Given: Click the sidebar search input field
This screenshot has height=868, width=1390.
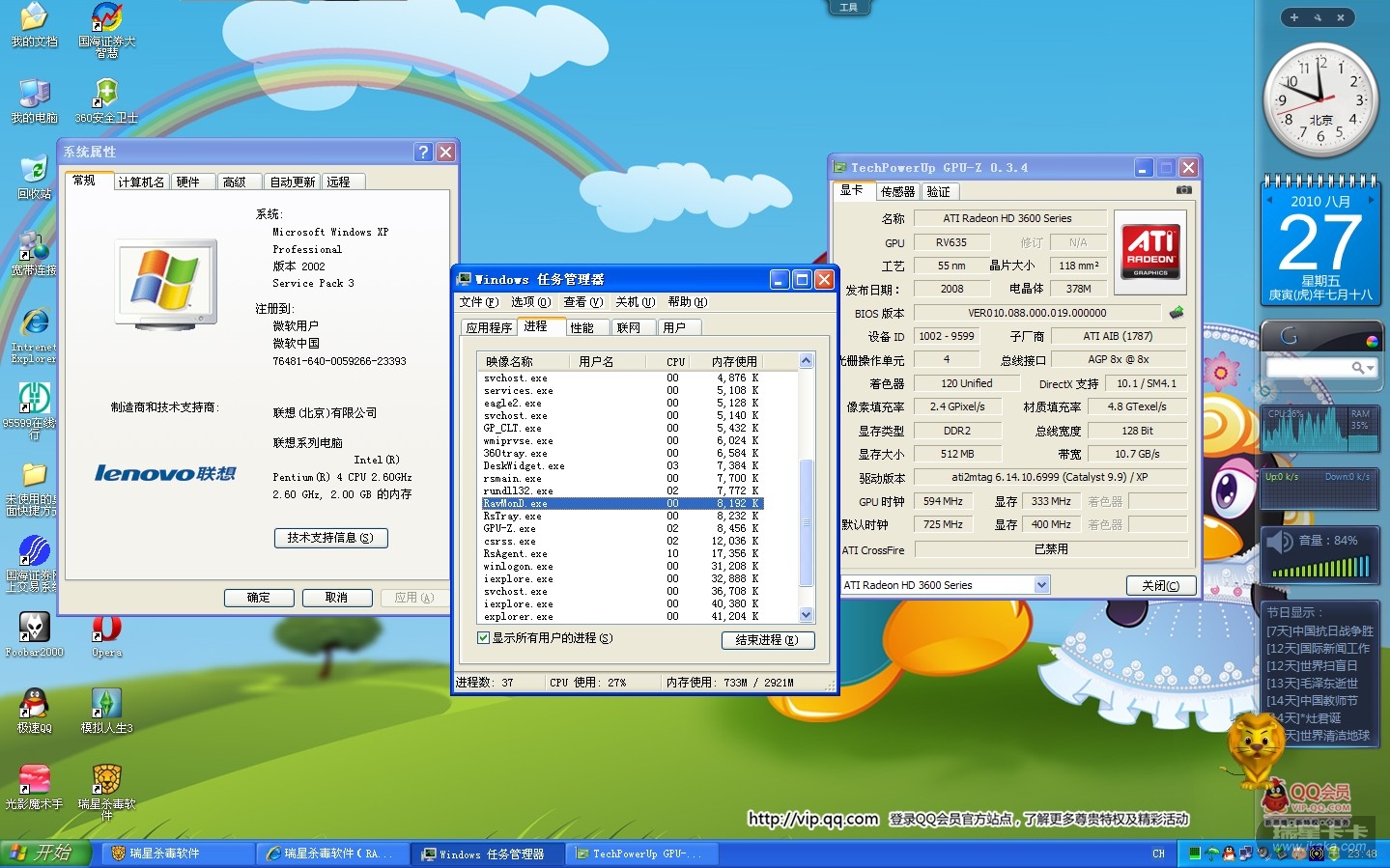Looking at the screenshot, I should (x=1308, y=368).
